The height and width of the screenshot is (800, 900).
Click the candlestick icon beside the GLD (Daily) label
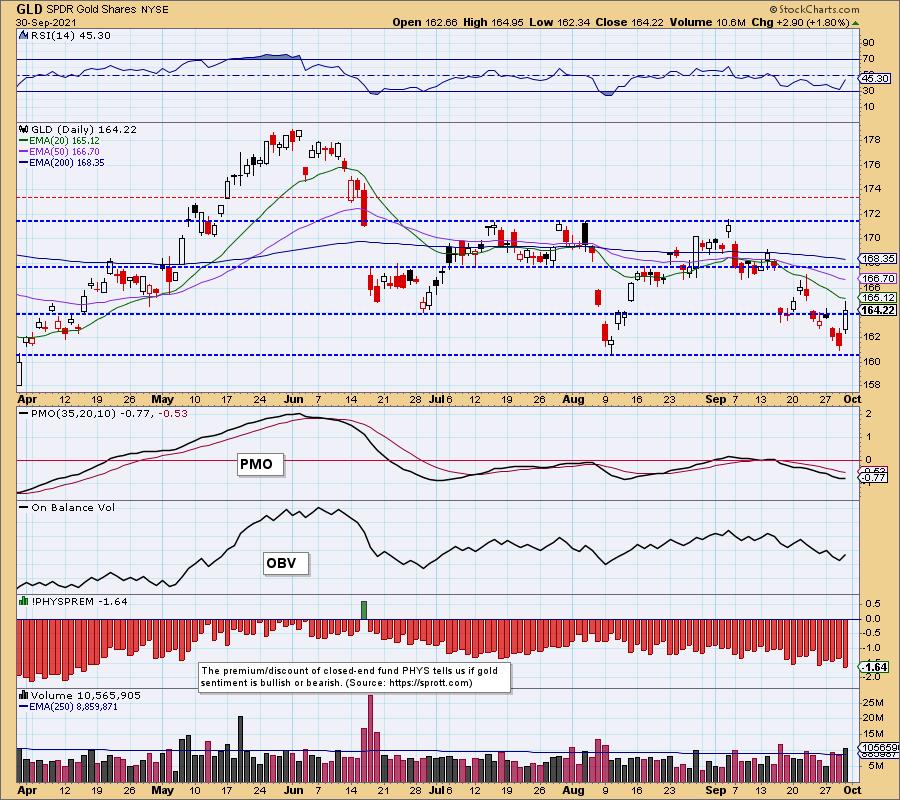(x=24, y=130)
